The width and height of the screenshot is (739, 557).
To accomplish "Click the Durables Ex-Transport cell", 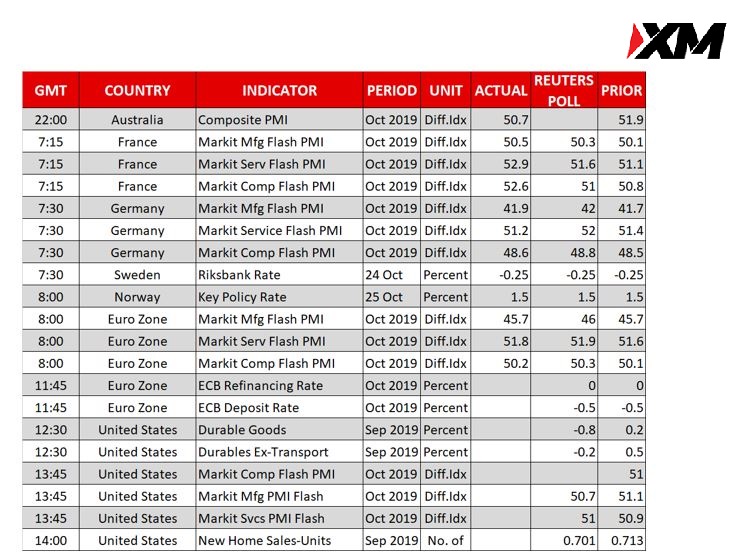I will [279, 452].
